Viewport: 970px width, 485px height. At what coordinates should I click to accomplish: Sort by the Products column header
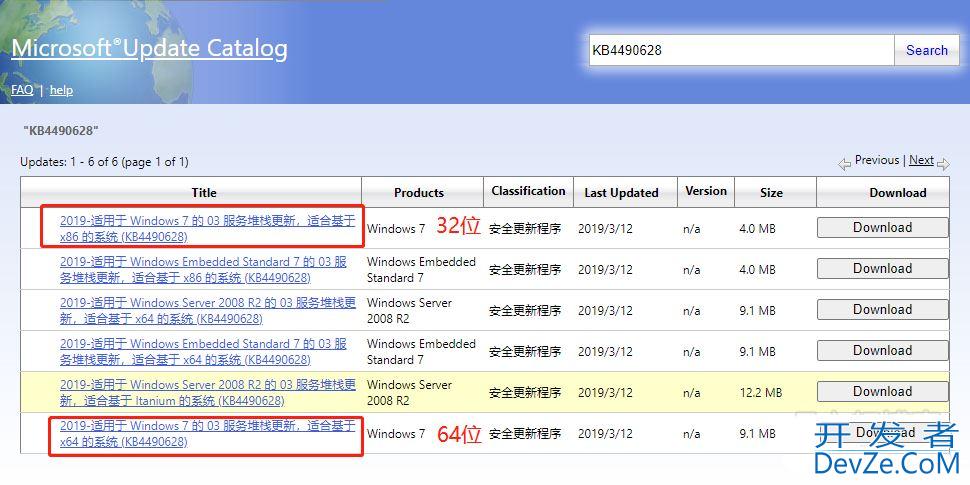point(419,192)
